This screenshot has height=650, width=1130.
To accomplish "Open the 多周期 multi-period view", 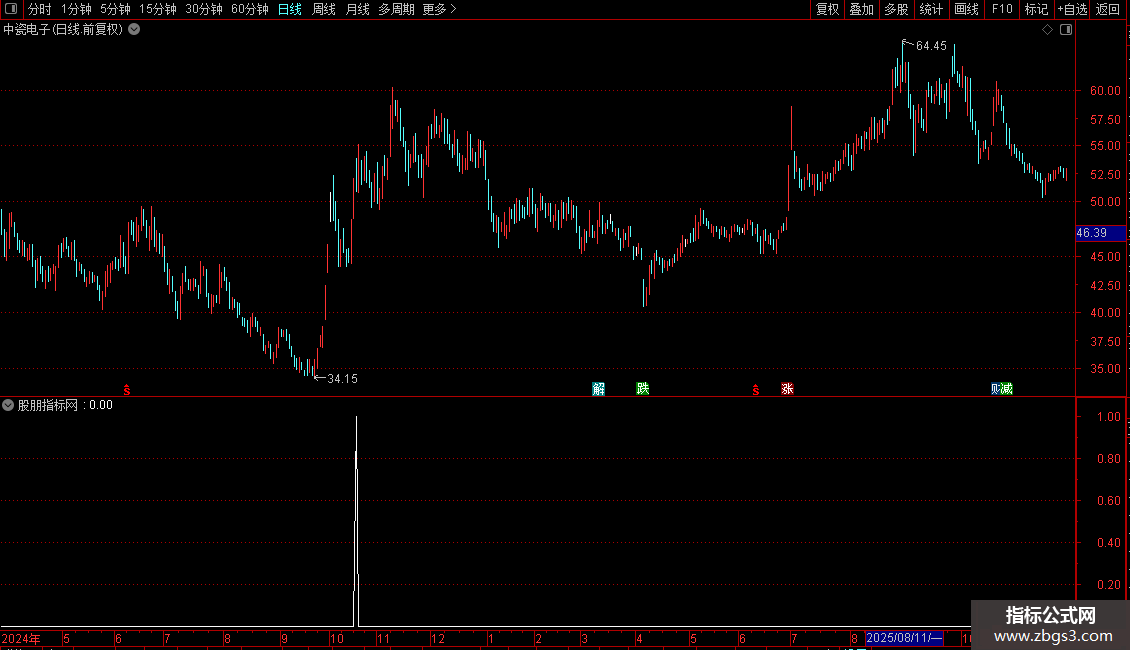I will click(396, 9).
